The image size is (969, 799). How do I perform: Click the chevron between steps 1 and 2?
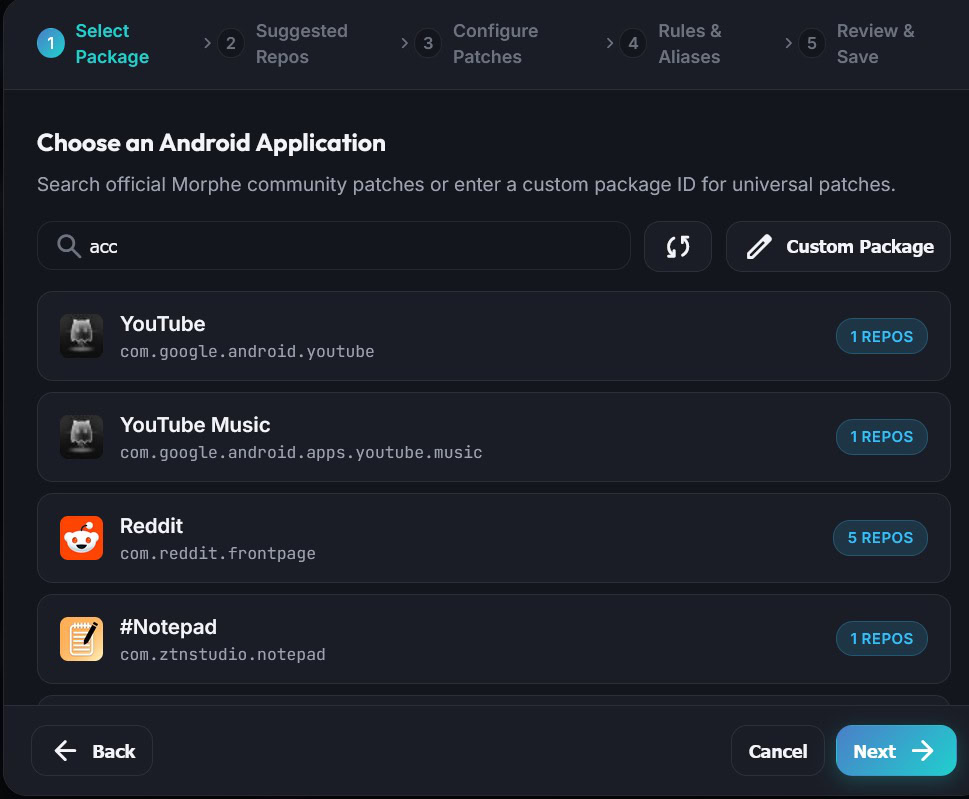207,43
